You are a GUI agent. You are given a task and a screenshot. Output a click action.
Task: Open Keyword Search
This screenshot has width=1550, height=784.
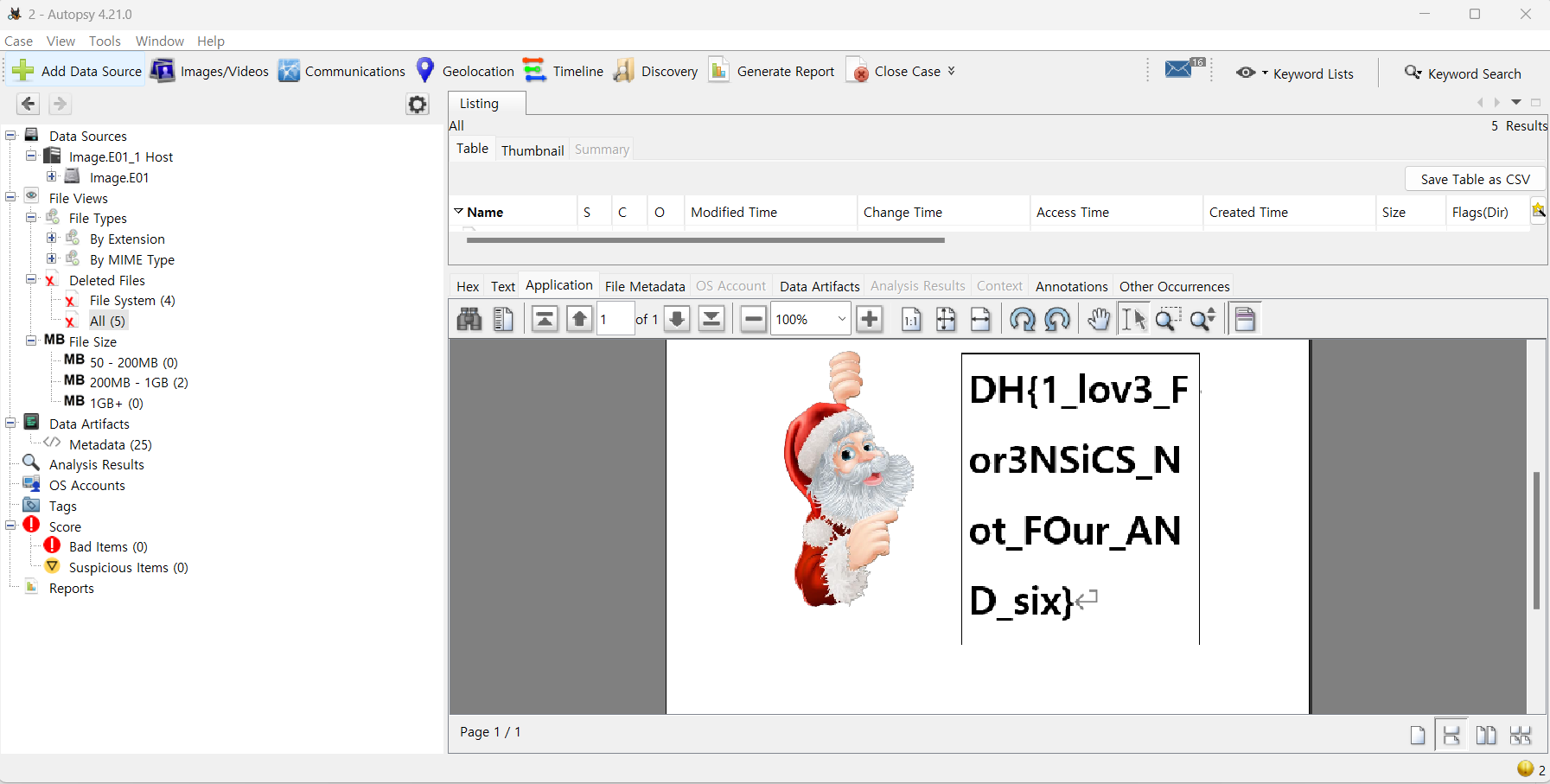(x=1463, y=73)
